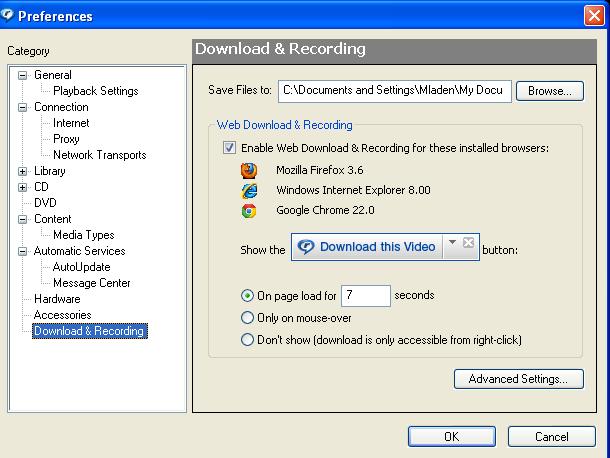
Task: Click the Windows Internet Explorer 8.00 text
Action: tap(353, 190)
